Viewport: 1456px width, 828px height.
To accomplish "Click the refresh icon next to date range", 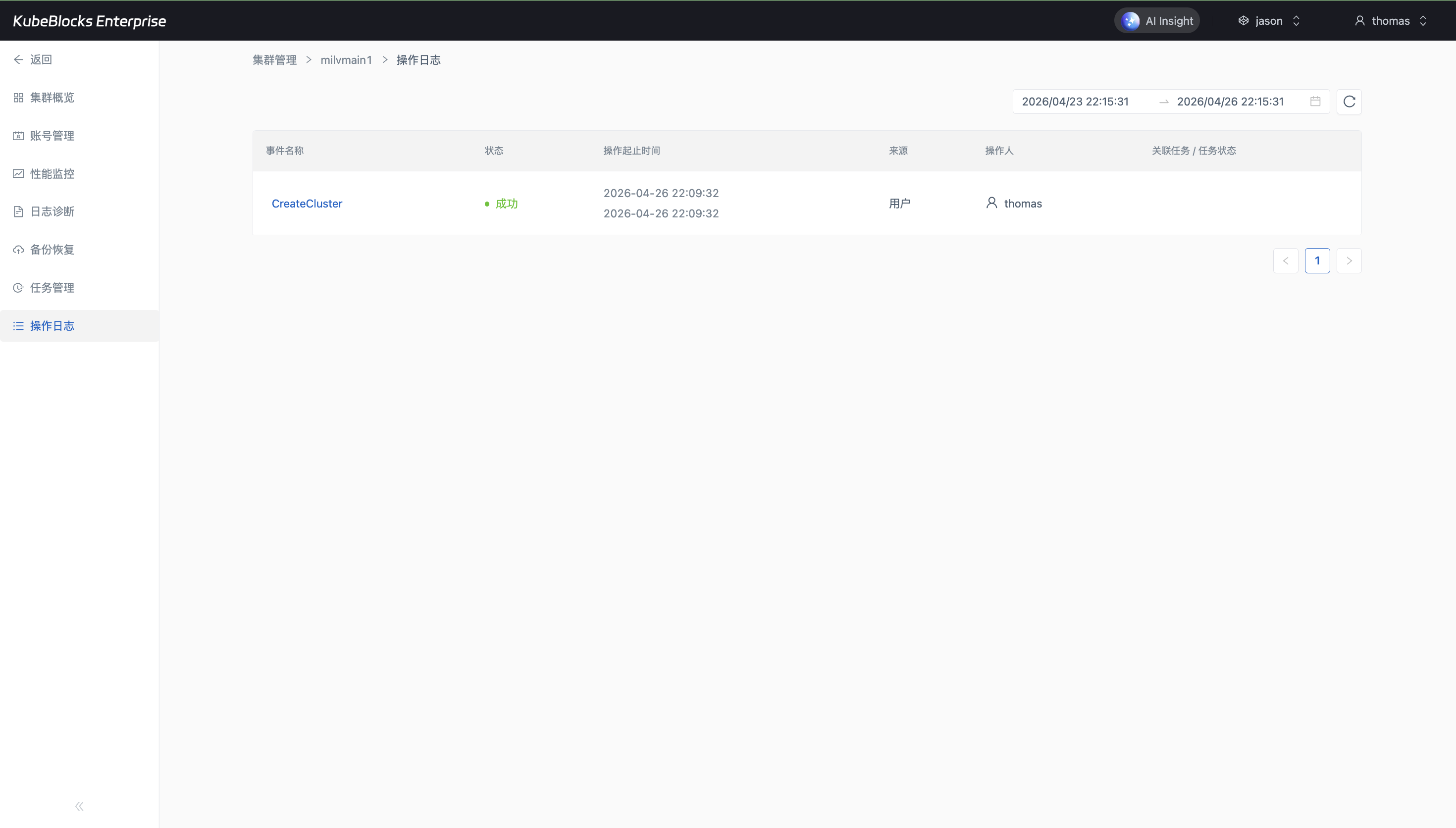I will pos(1349,102).
